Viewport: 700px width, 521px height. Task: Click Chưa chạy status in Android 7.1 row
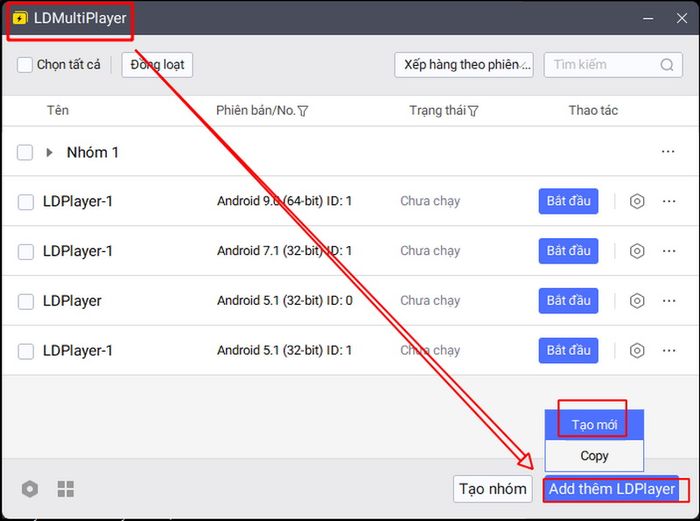pyautogui.click(x=430, y=251)
